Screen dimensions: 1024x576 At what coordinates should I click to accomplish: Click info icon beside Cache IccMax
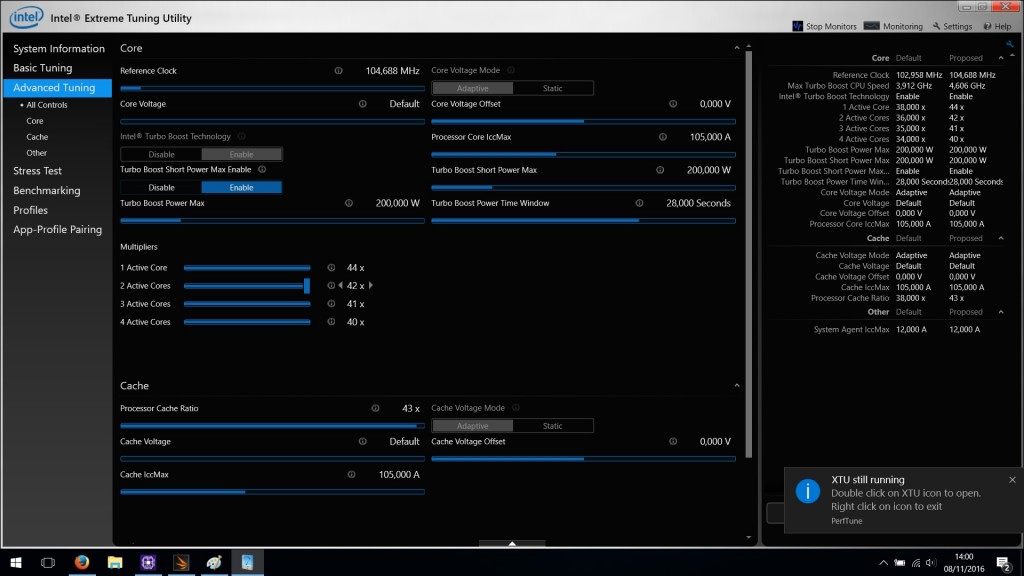pyautogui.click(x=351, y=475)
